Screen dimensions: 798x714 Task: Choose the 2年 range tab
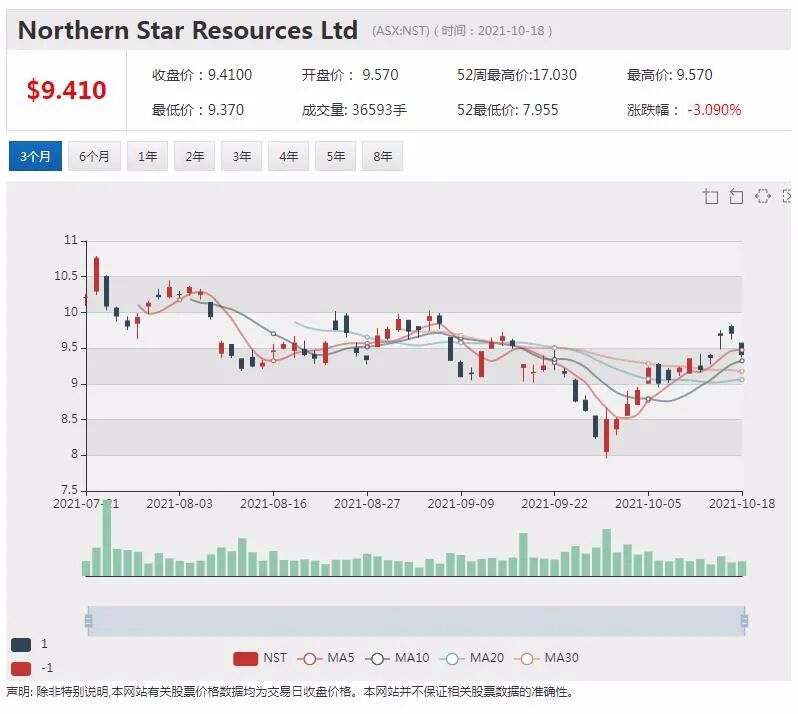(194, 156)
